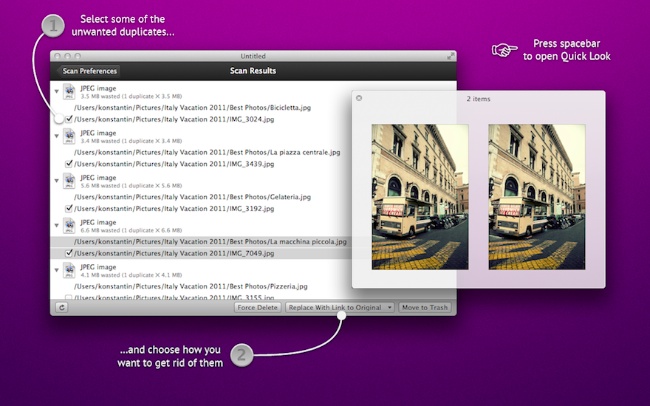
Task: Open the Replace With Link to Original dropdown
Action: (x=339, y=308)
